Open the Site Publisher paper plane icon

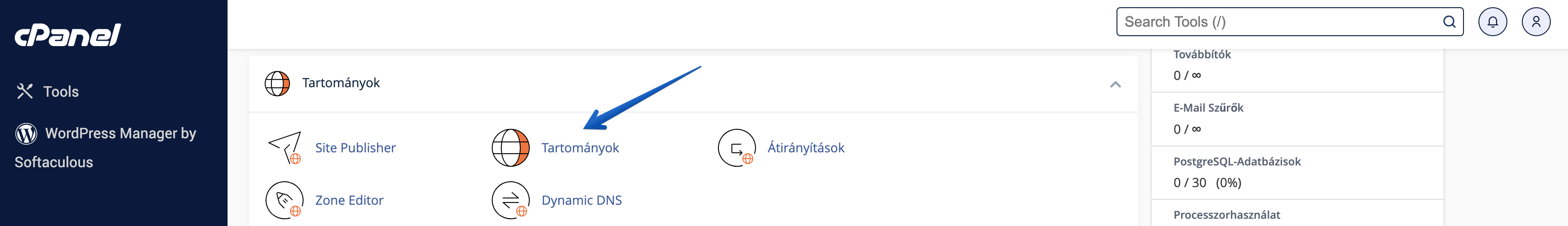[x=285, y=148]
